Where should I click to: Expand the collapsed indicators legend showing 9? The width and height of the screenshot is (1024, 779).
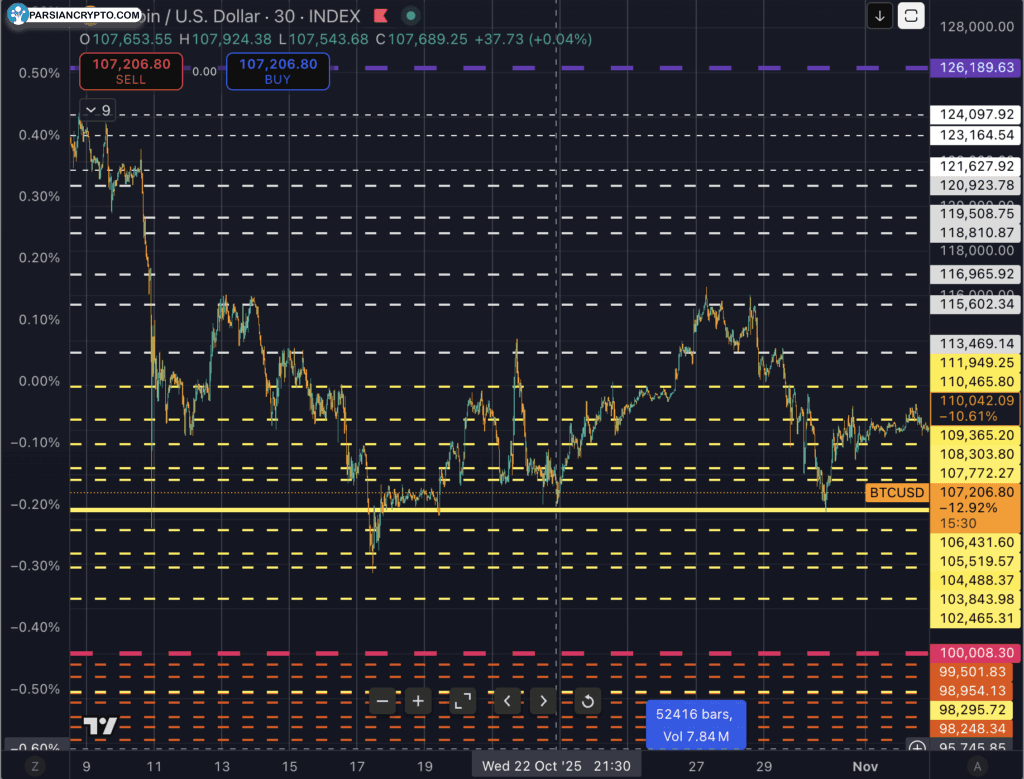(x=98, y=110)
